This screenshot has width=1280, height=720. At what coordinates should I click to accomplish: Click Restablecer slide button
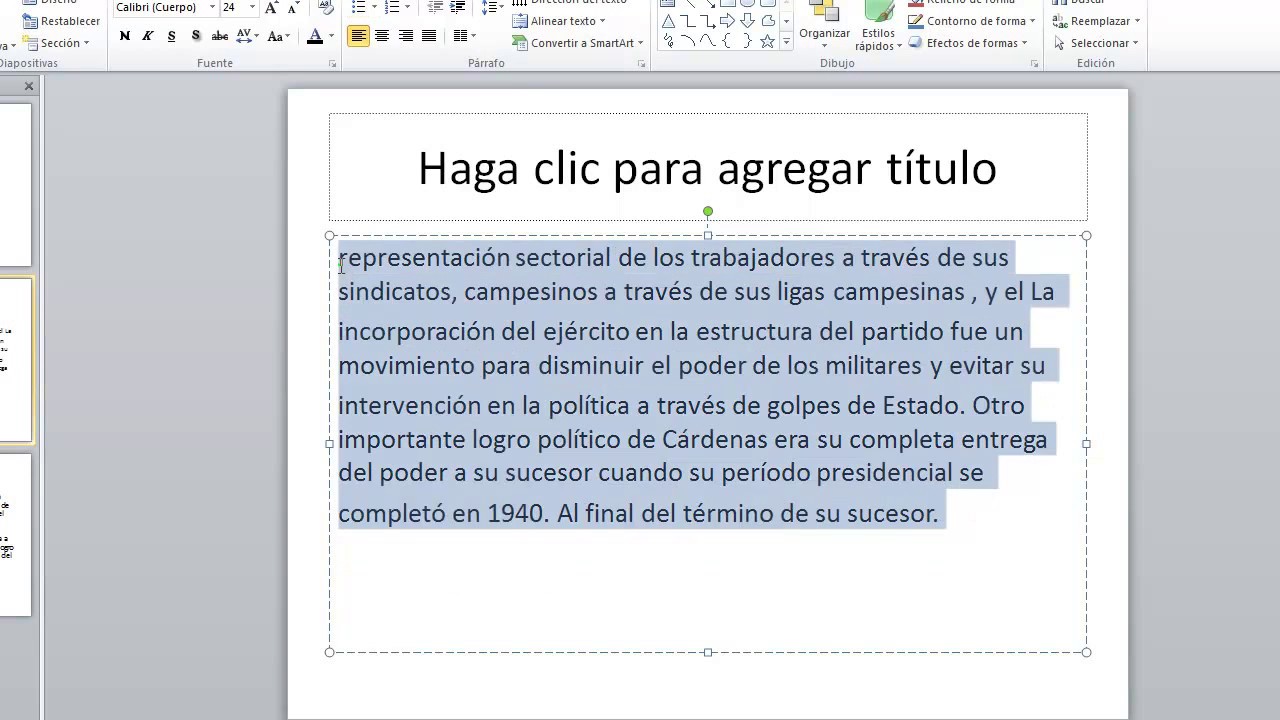pos(62,21)
